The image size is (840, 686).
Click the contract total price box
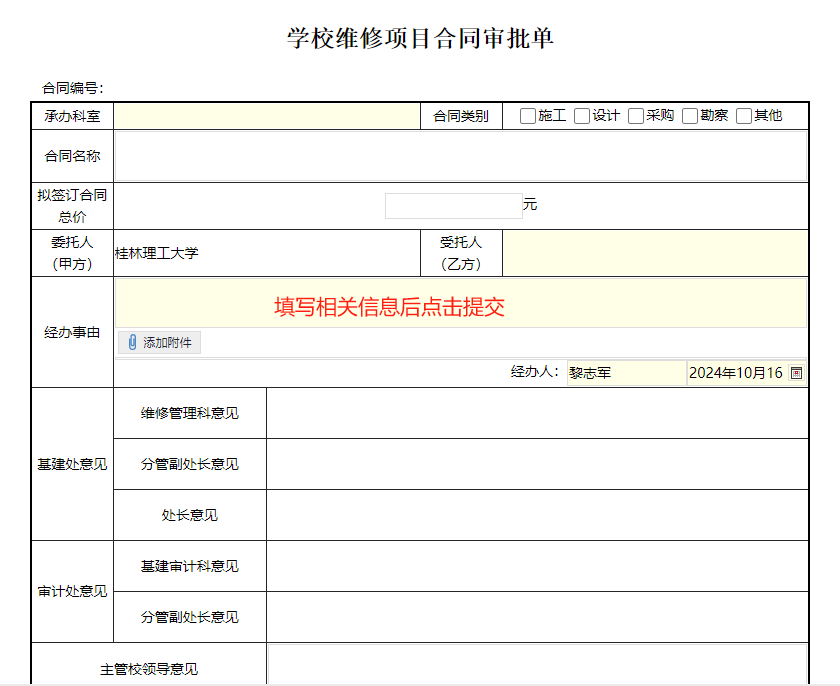(453, 206)
